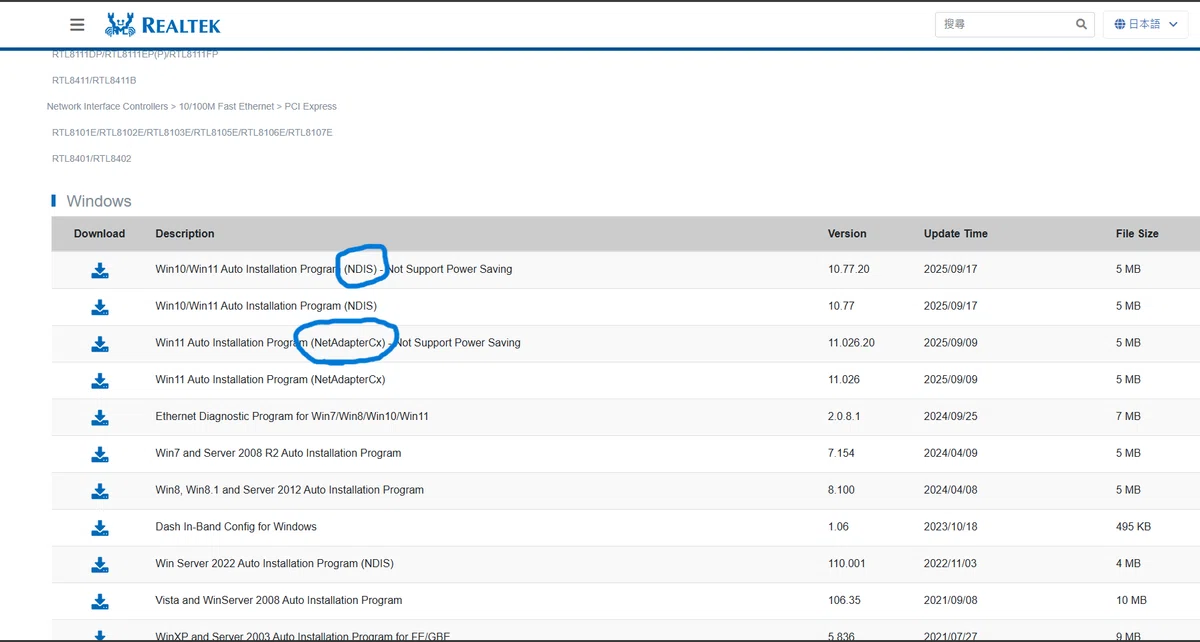Click RTL8401/RTL8402 chip text

point(92,159)
